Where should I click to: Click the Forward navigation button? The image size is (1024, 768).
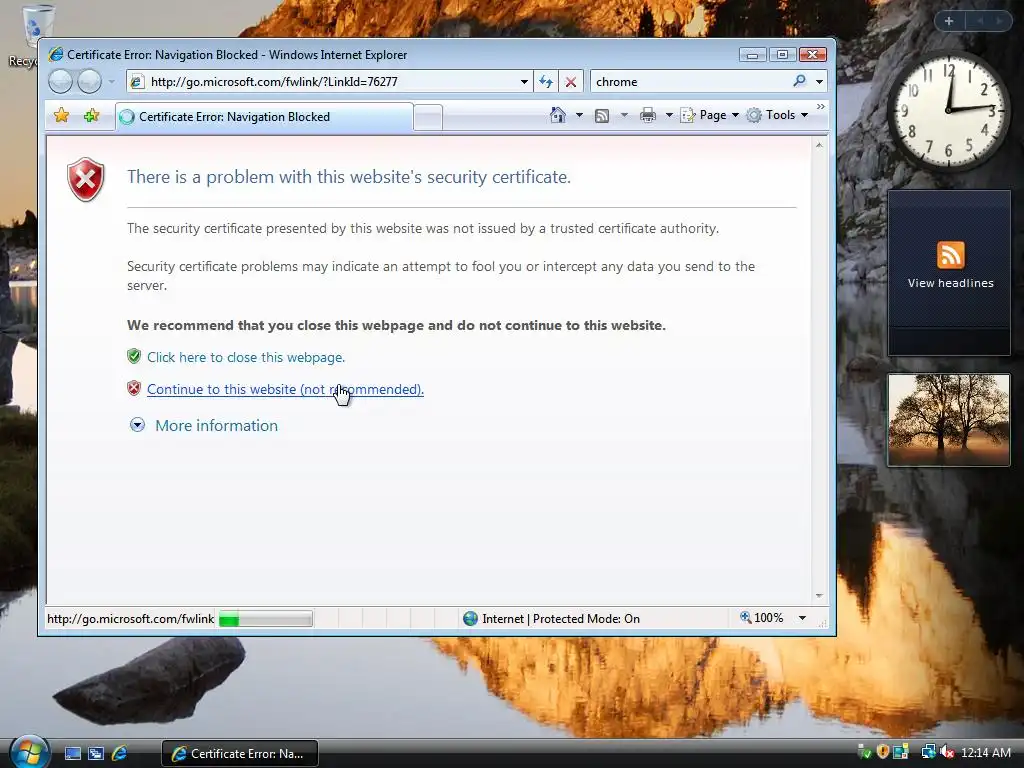[x=89, y=82]
